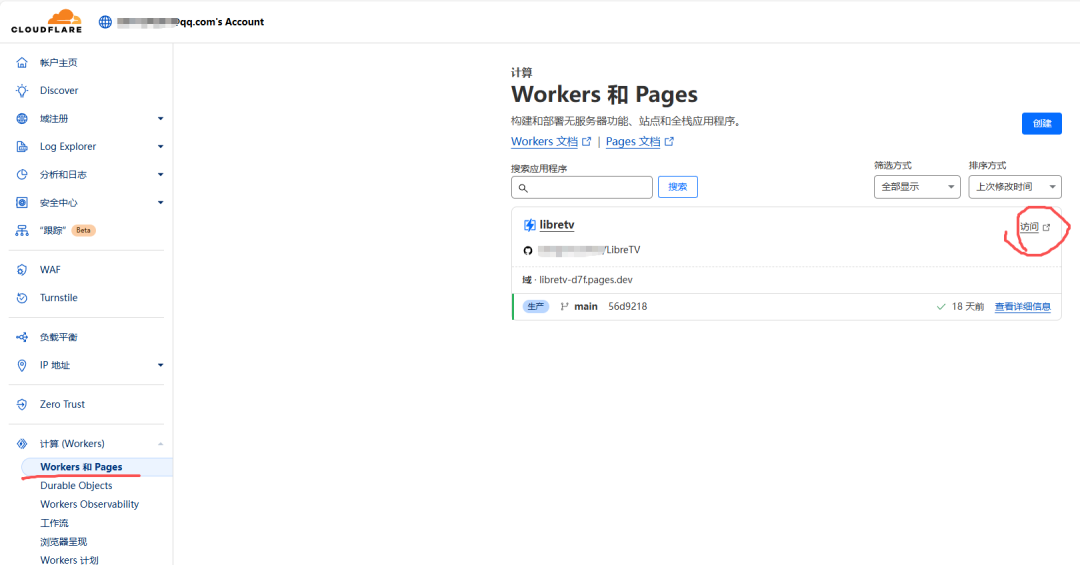Click the Cloudflare logo
The width and height of the screenshot is (1080, 565).
47,21
